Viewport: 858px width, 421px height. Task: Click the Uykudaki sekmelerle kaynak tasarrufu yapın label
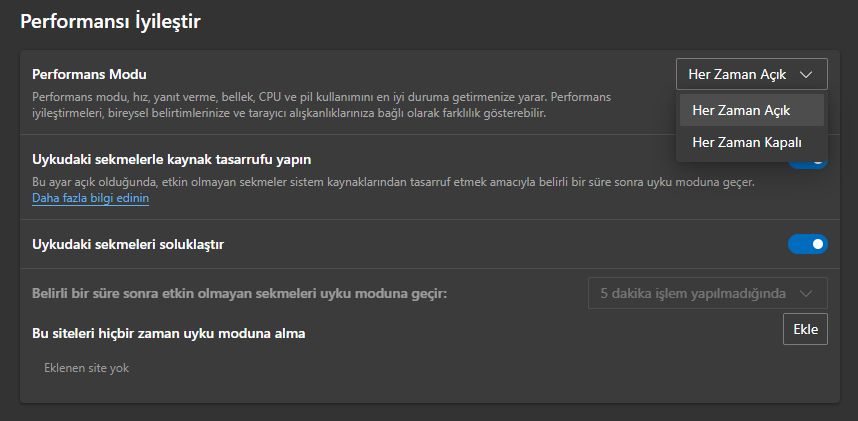coord(178,159)
